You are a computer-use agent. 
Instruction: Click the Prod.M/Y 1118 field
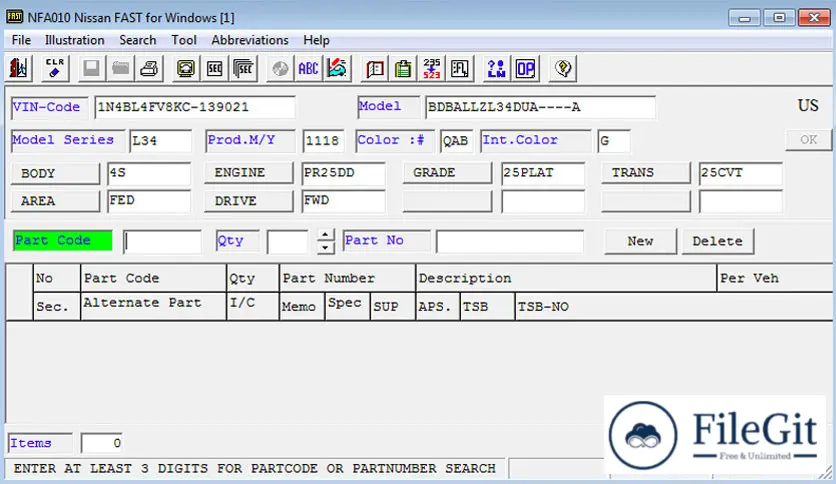[323, 141]
